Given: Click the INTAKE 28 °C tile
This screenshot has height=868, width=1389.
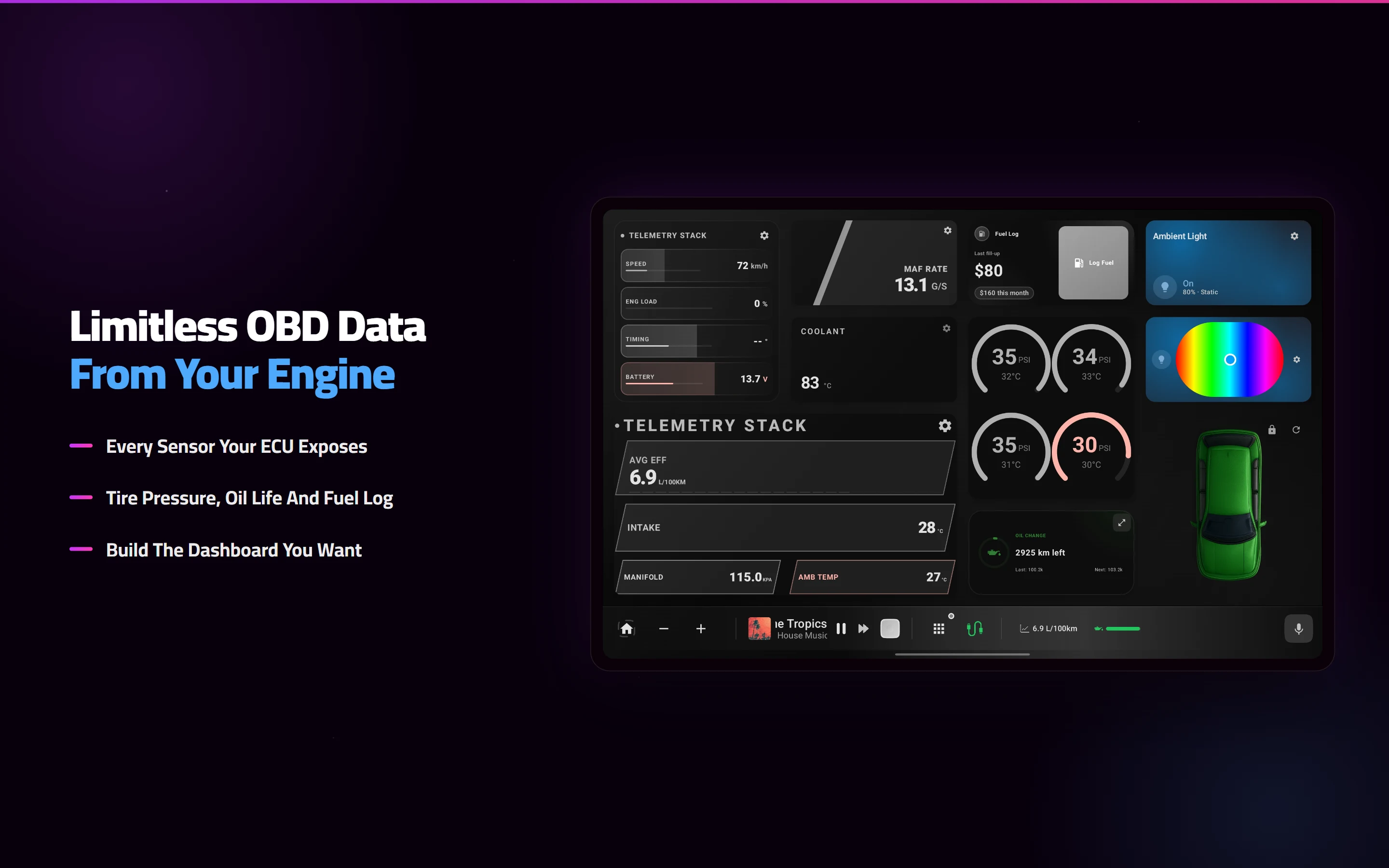Looking at the screenshot, I should pyautogui.click(x=785, y=528).
